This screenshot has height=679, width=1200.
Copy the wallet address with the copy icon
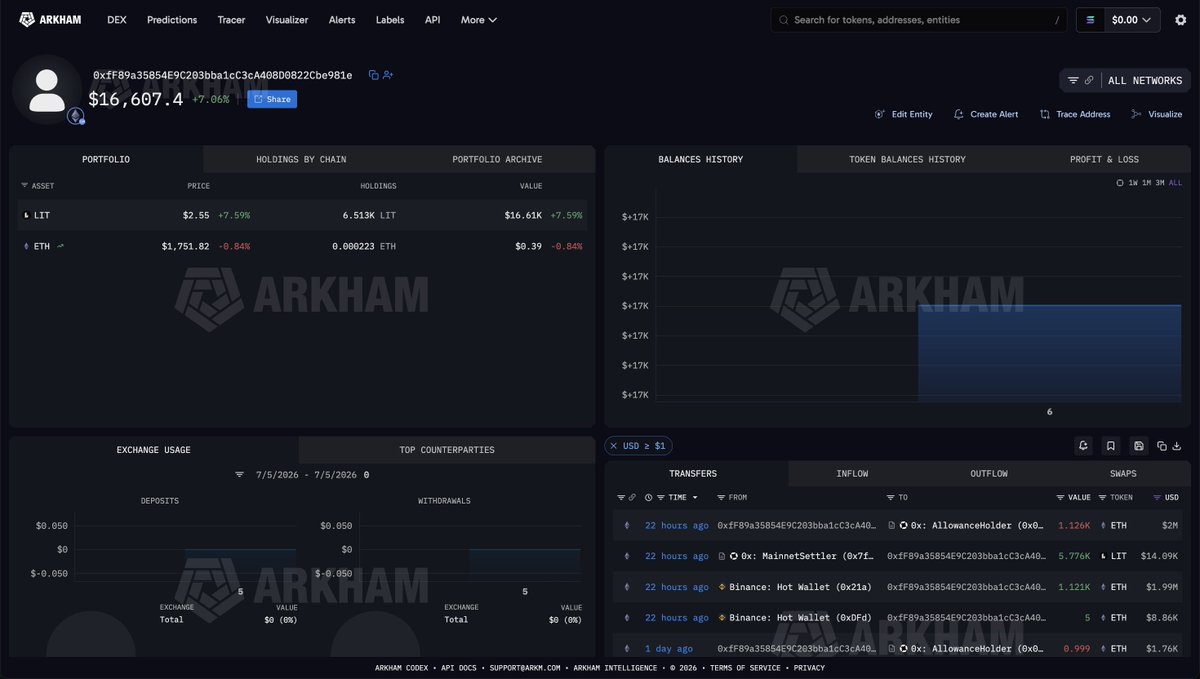click(373, 75)
